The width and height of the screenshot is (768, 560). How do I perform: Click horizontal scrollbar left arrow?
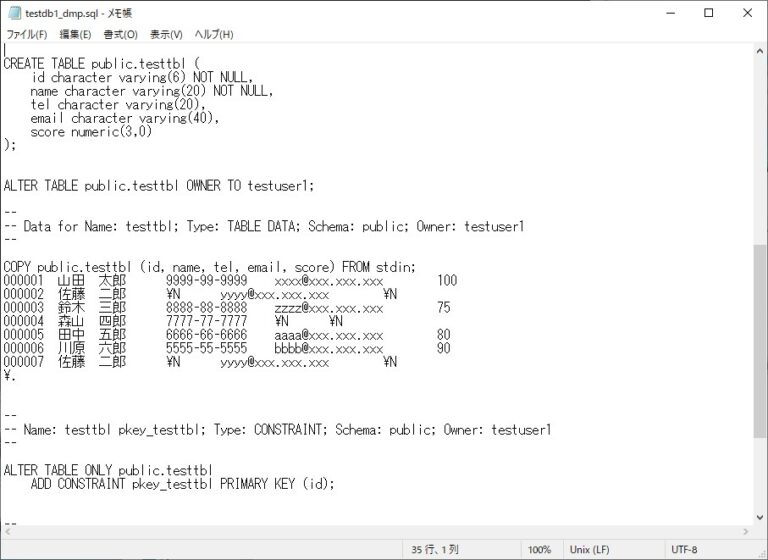[x=7, y=532]
